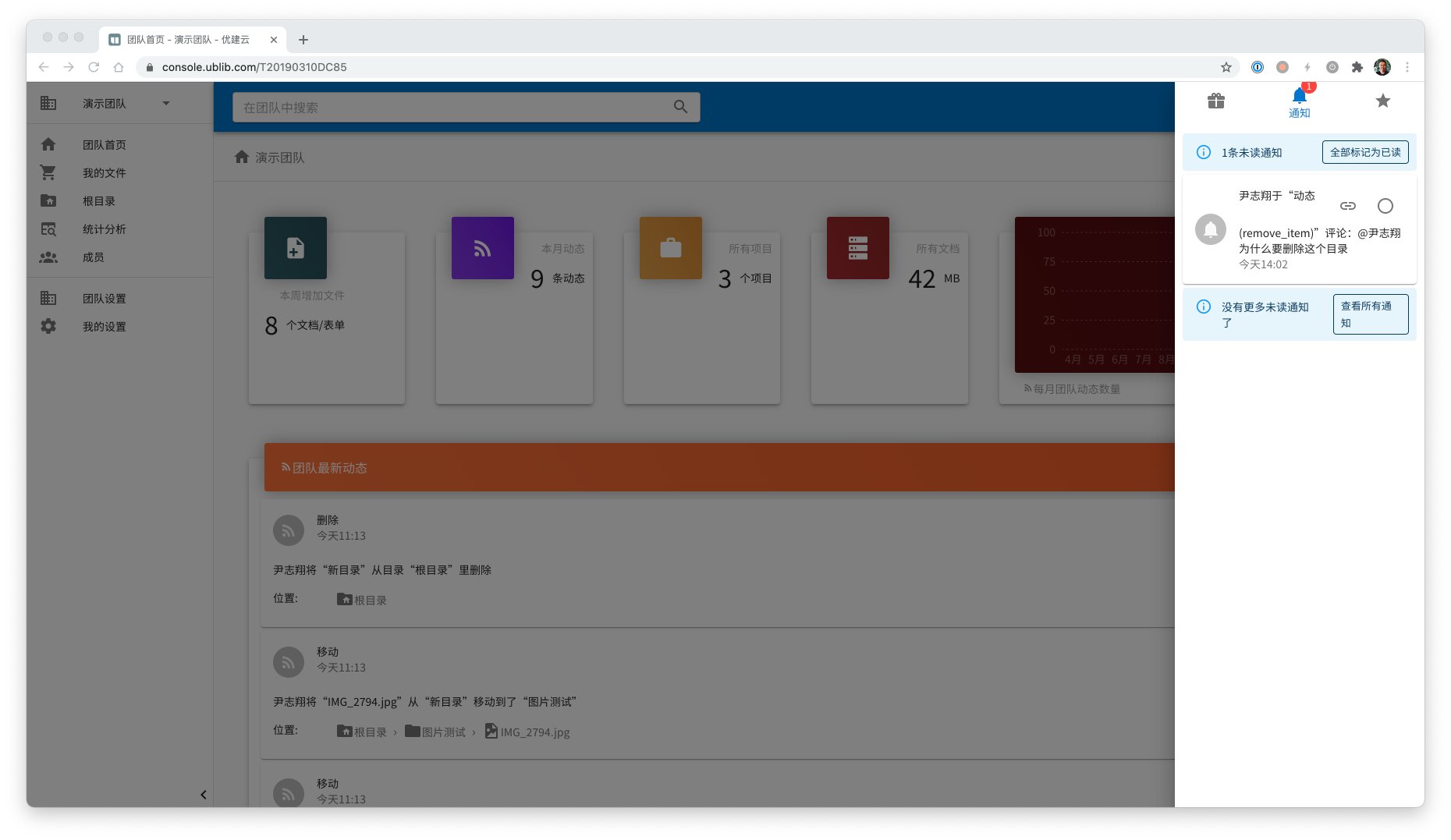The height and width of the screenshot is (840, 1451).
Task: Click the search magnifier icon in the search bar
Action: tap(680, 107)
